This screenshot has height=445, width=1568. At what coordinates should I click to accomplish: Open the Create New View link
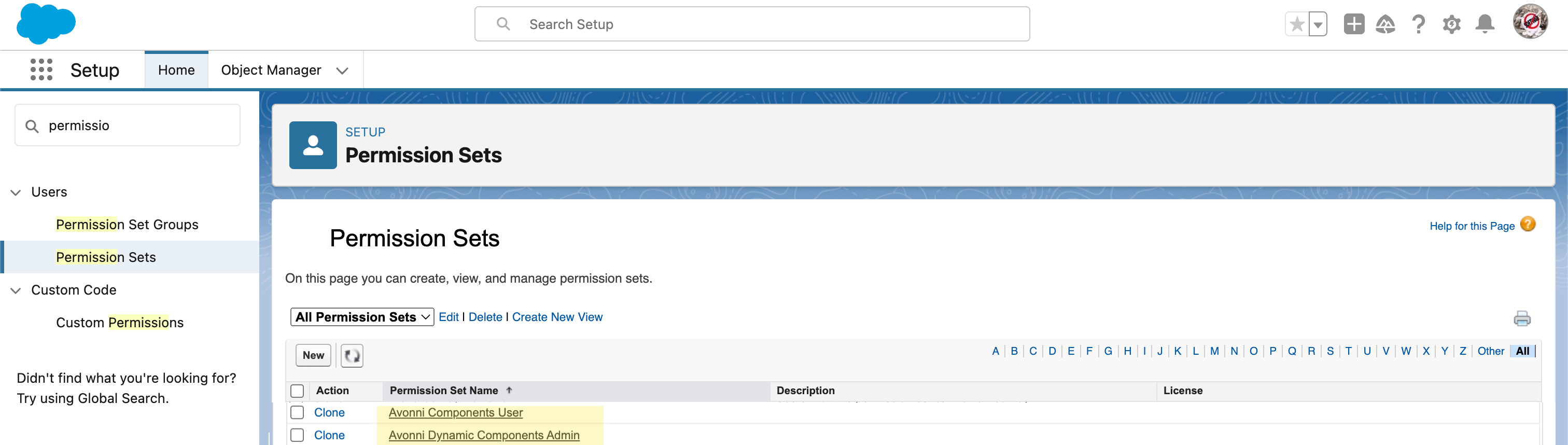[557, 317]
